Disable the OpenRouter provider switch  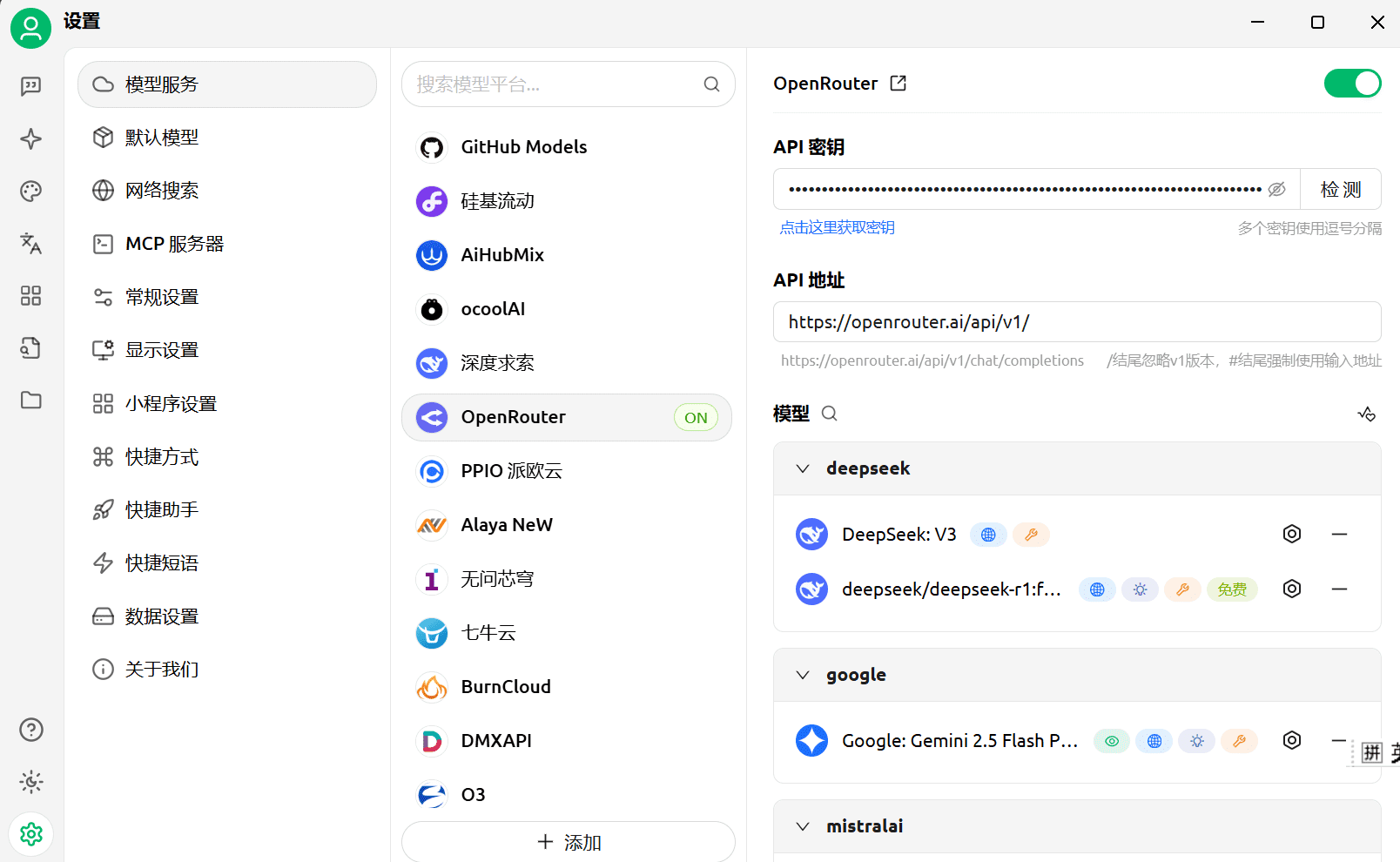1352,84
